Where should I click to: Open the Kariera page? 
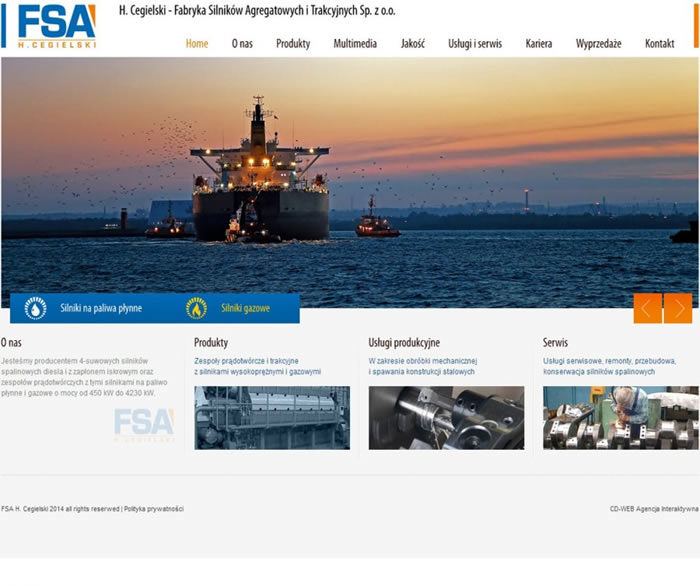pos(538,43)
